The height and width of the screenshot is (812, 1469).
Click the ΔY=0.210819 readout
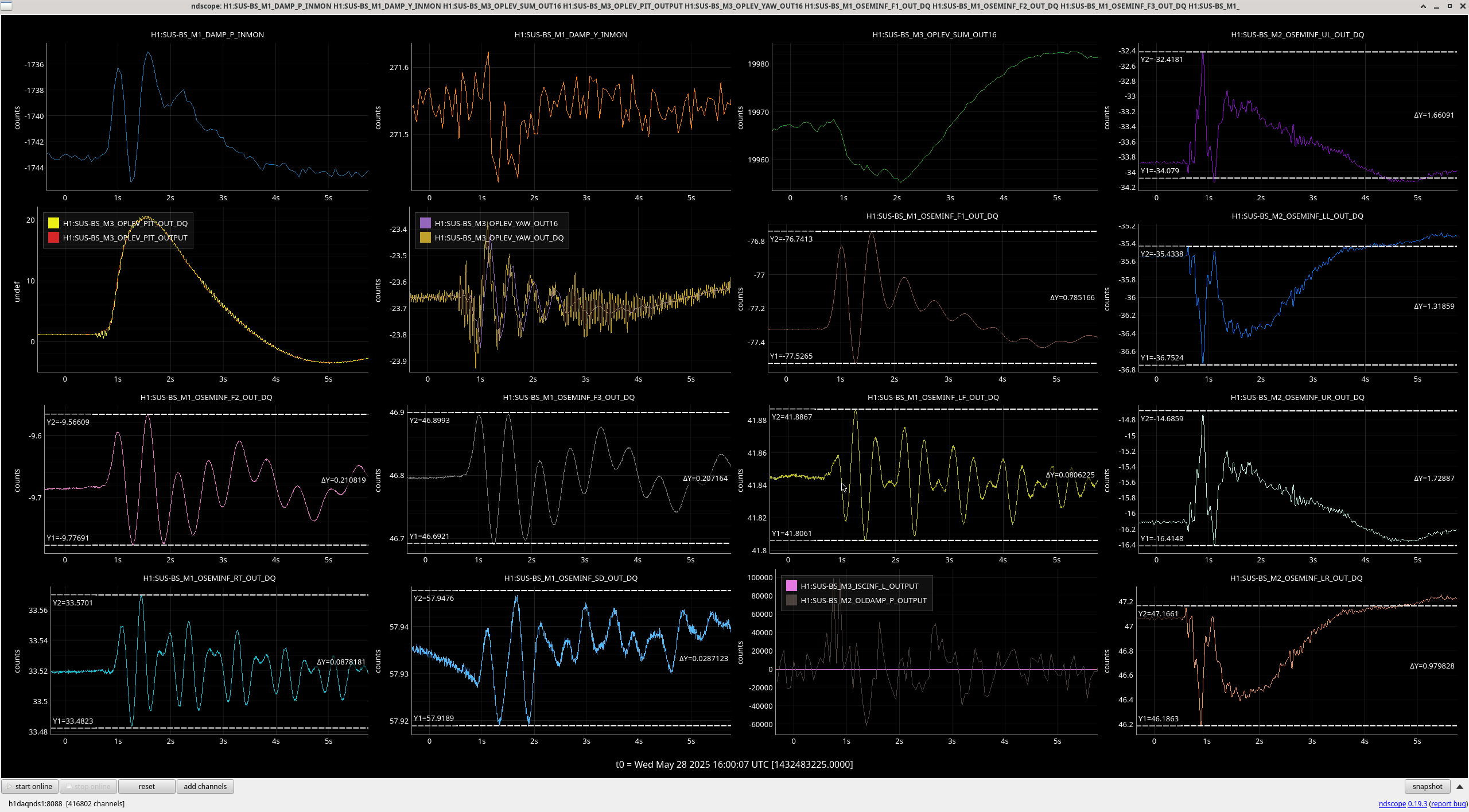pos(343,480)
